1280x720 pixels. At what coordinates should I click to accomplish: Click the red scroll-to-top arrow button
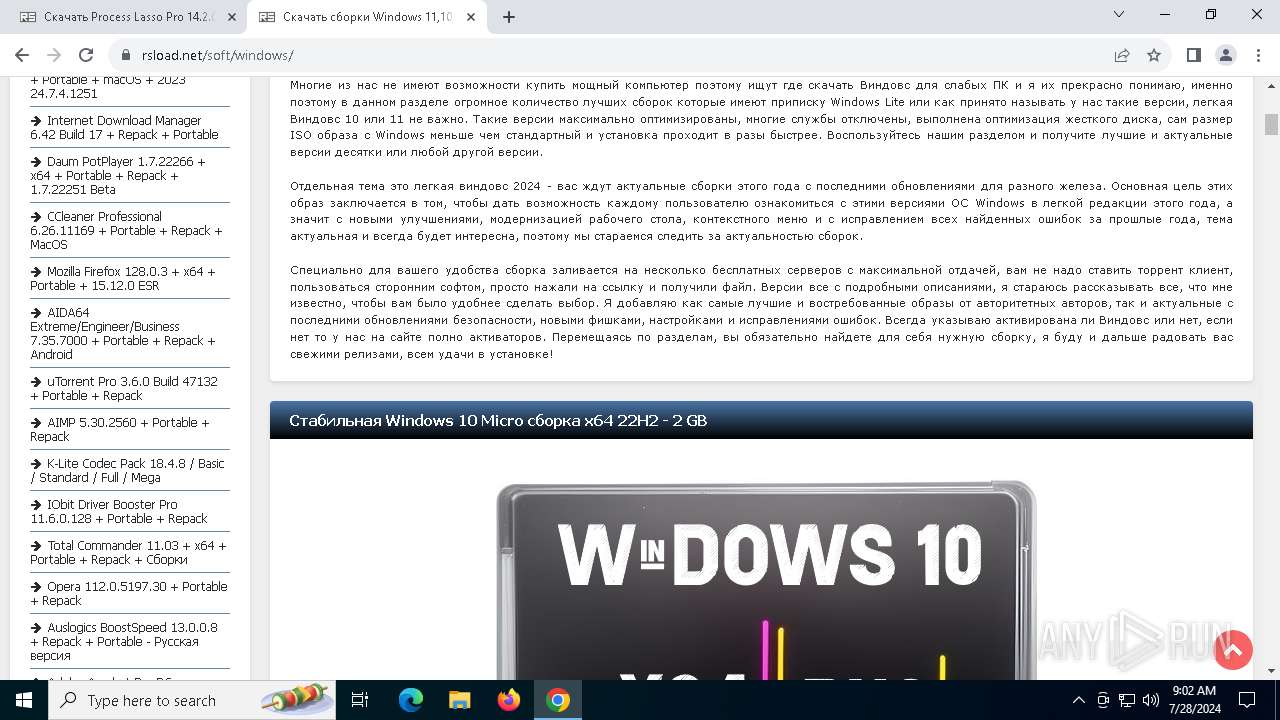(1233, 650)
